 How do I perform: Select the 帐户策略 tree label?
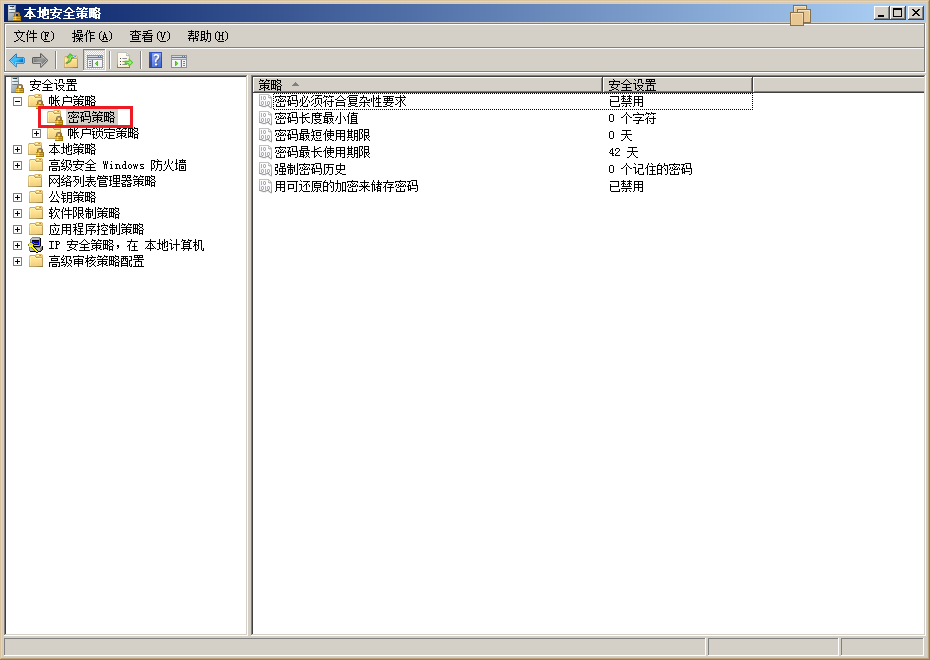coord(72,101)
